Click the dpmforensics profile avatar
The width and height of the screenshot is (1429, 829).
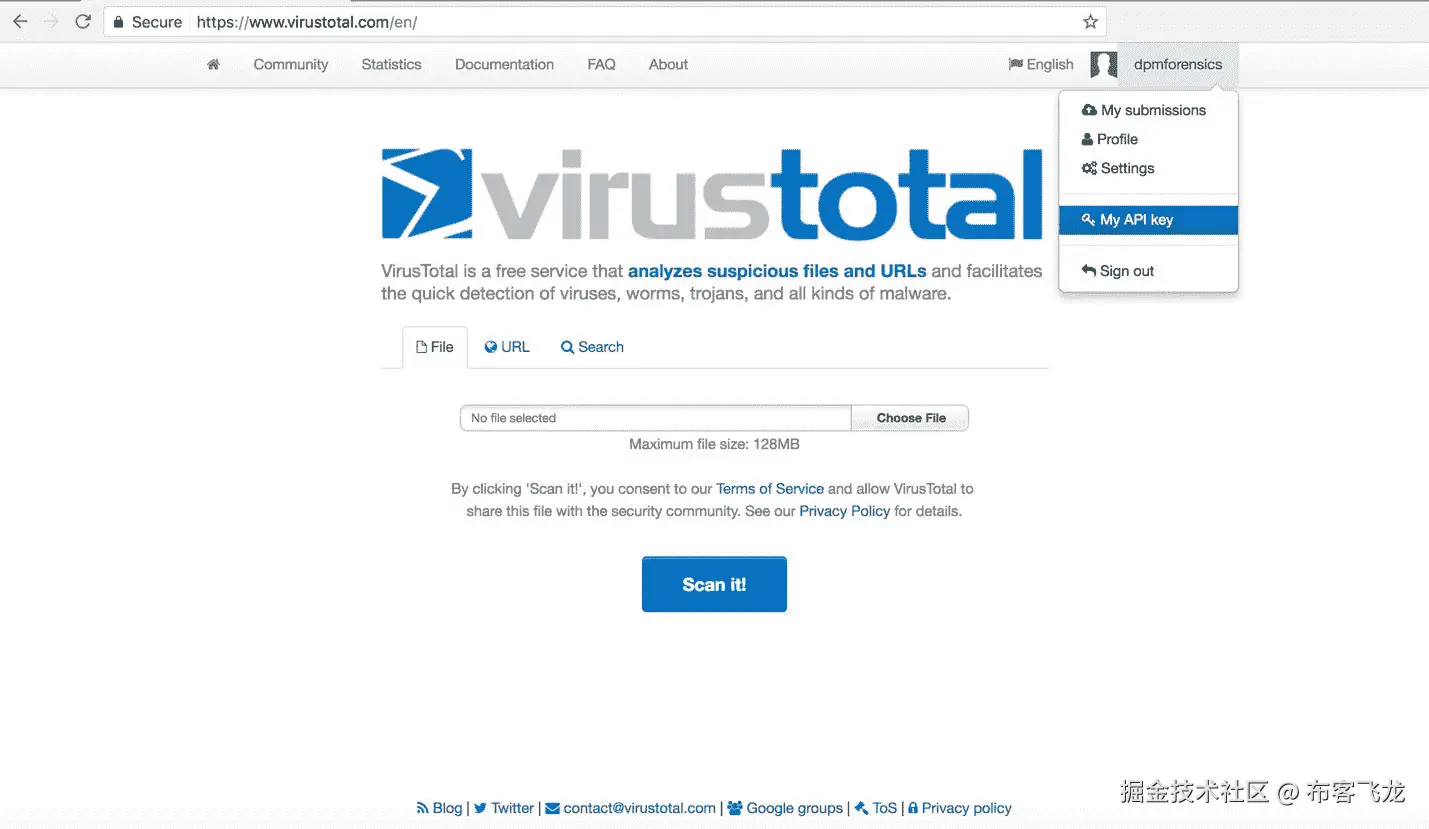[1104, 64]
